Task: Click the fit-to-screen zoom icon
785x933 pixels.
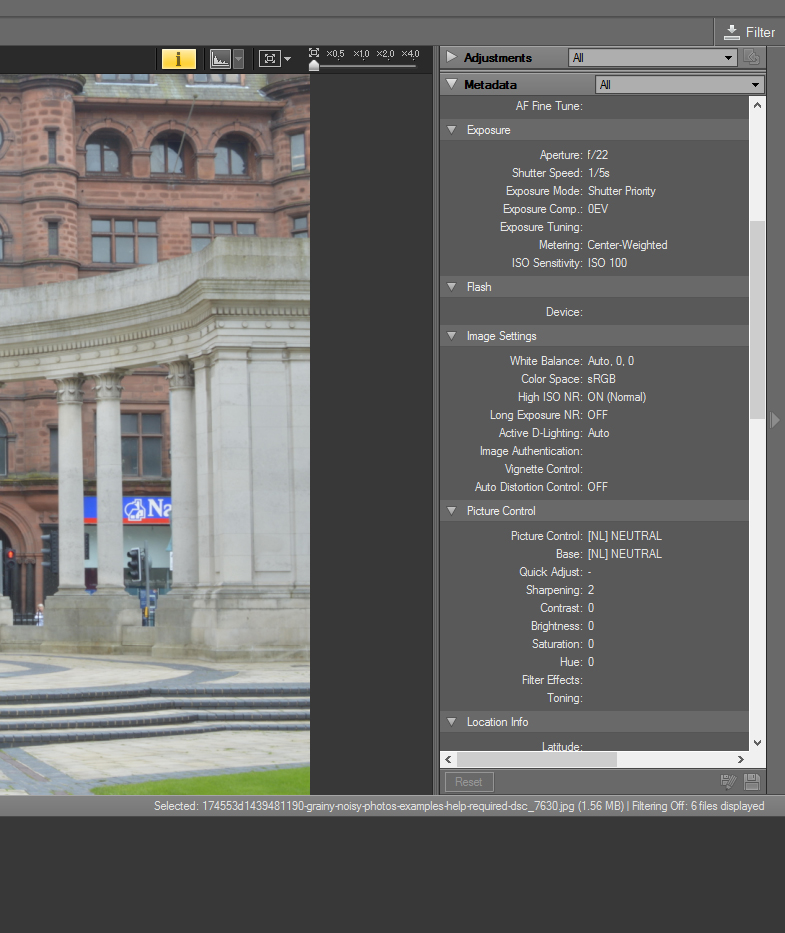Action: tap(314, 52)
